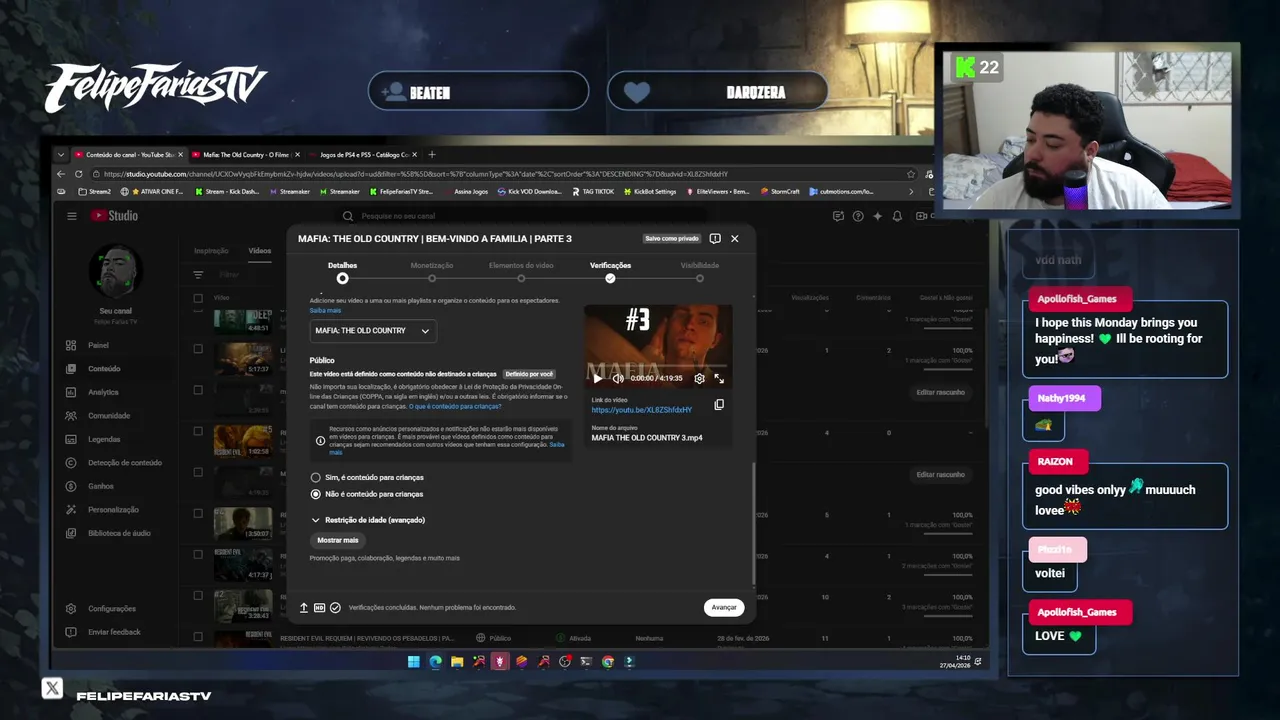Screen dimensions: 1280x720
Task: Close the upload dialog with X
Action: [x=734, y=238]
